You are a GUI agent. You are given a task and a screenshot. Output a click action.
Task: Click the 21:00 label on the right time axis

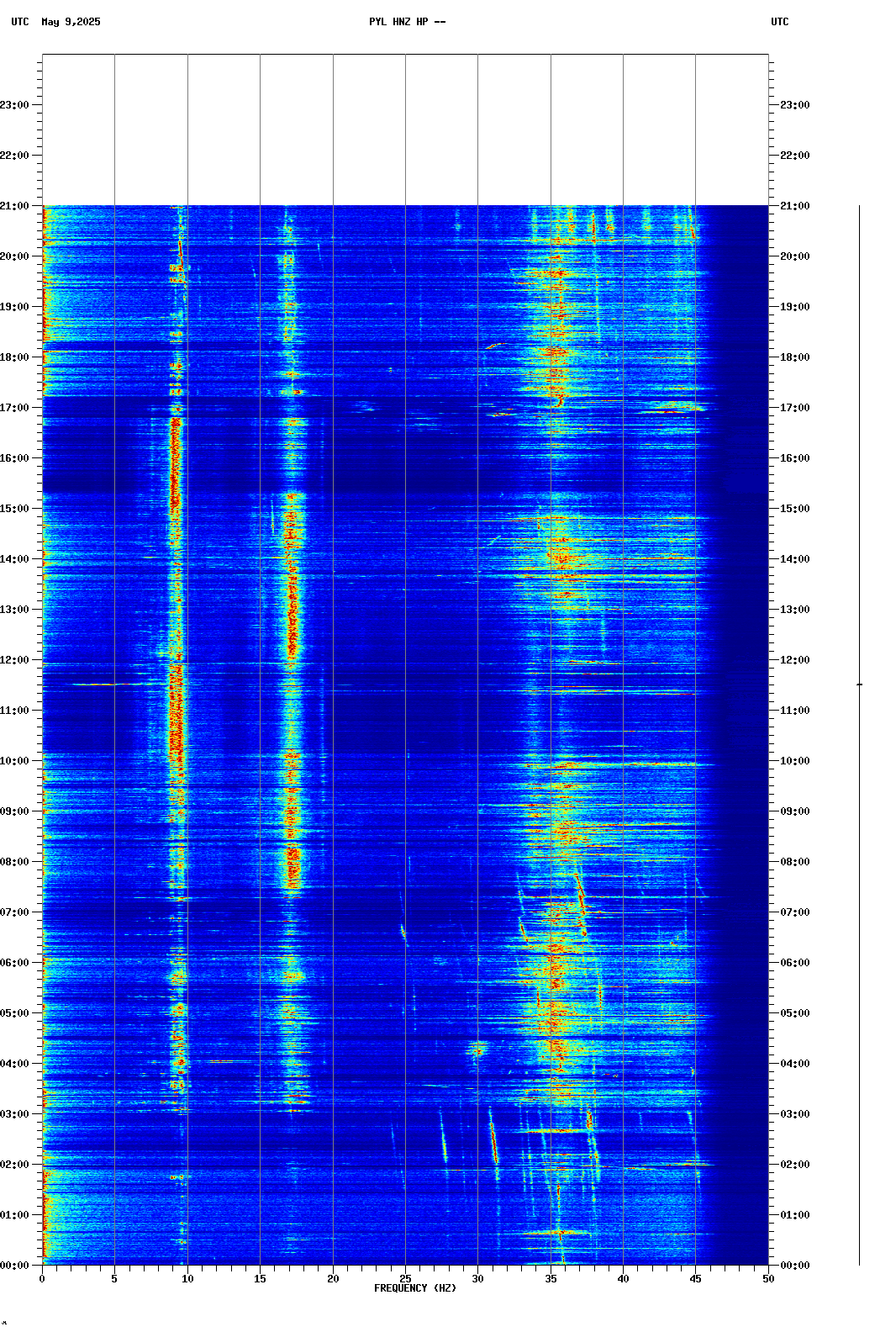click(795, 206)
